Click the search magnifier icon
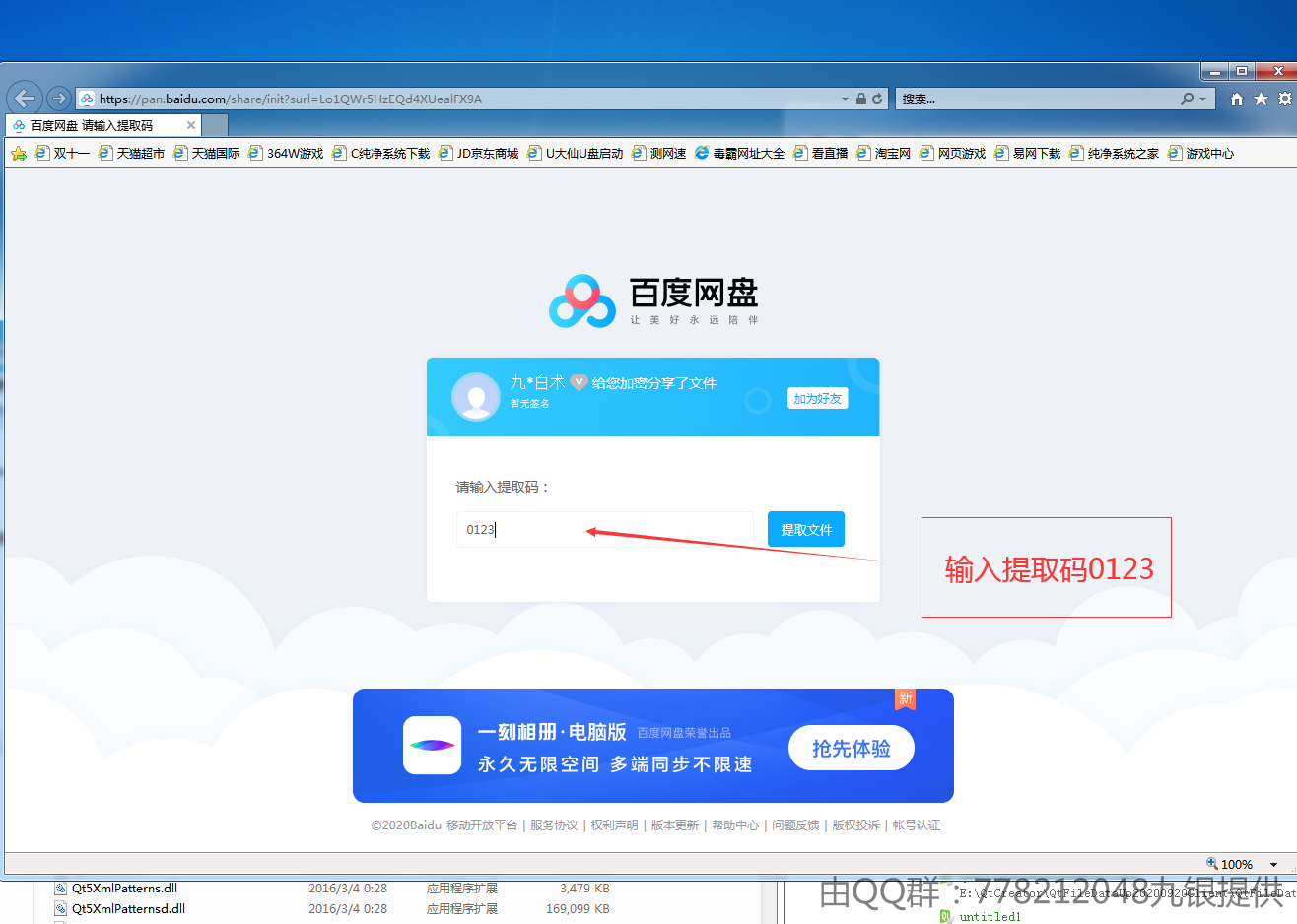This screenshot has width=1297, height=924. click(1188, 99)
